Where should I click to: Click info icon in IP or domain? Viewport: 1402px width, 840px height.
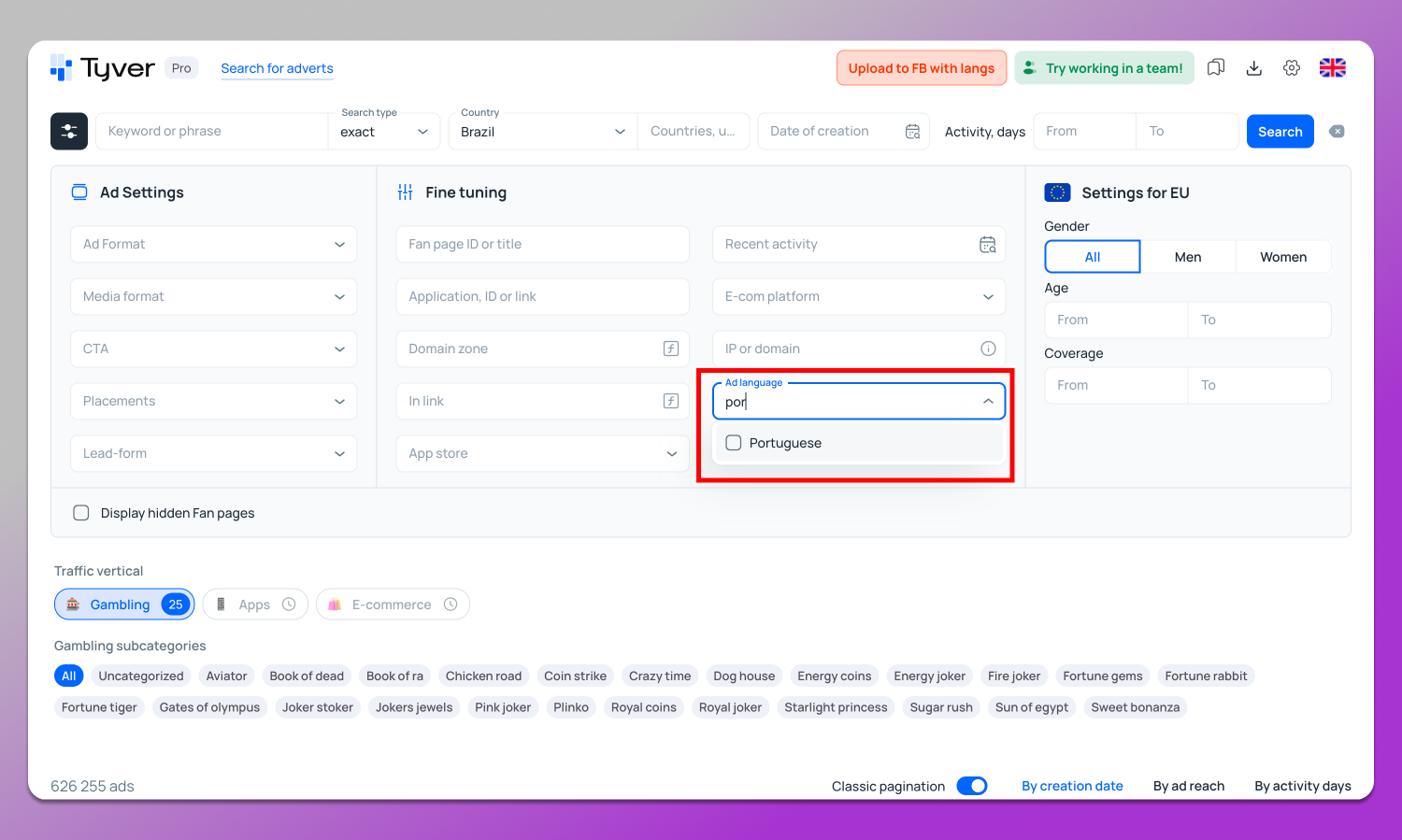(x=987, y=349)
